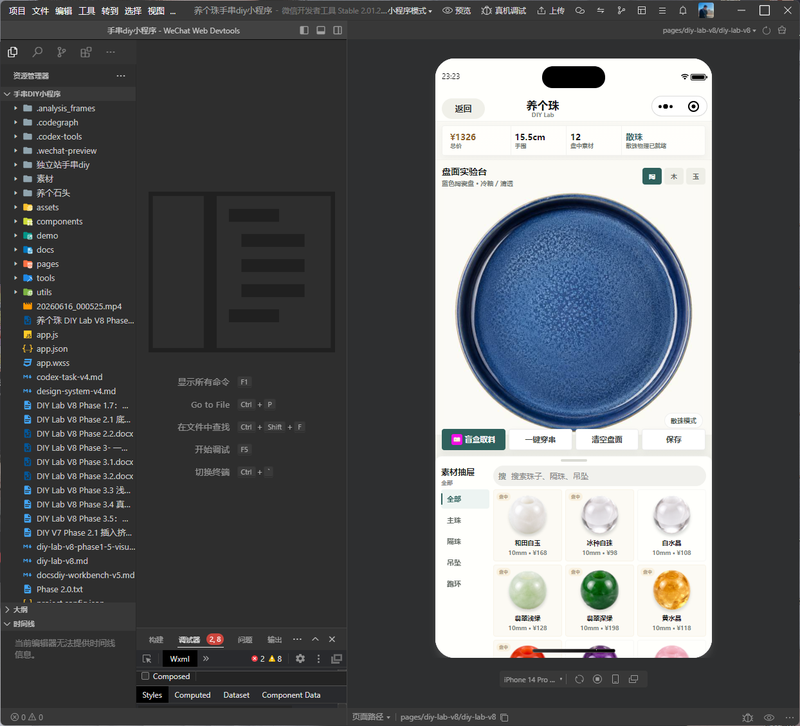This screenshot has height=726, width=800.
Task: Select the 主珠 category in material drawer
Action: tap(454, 520)
